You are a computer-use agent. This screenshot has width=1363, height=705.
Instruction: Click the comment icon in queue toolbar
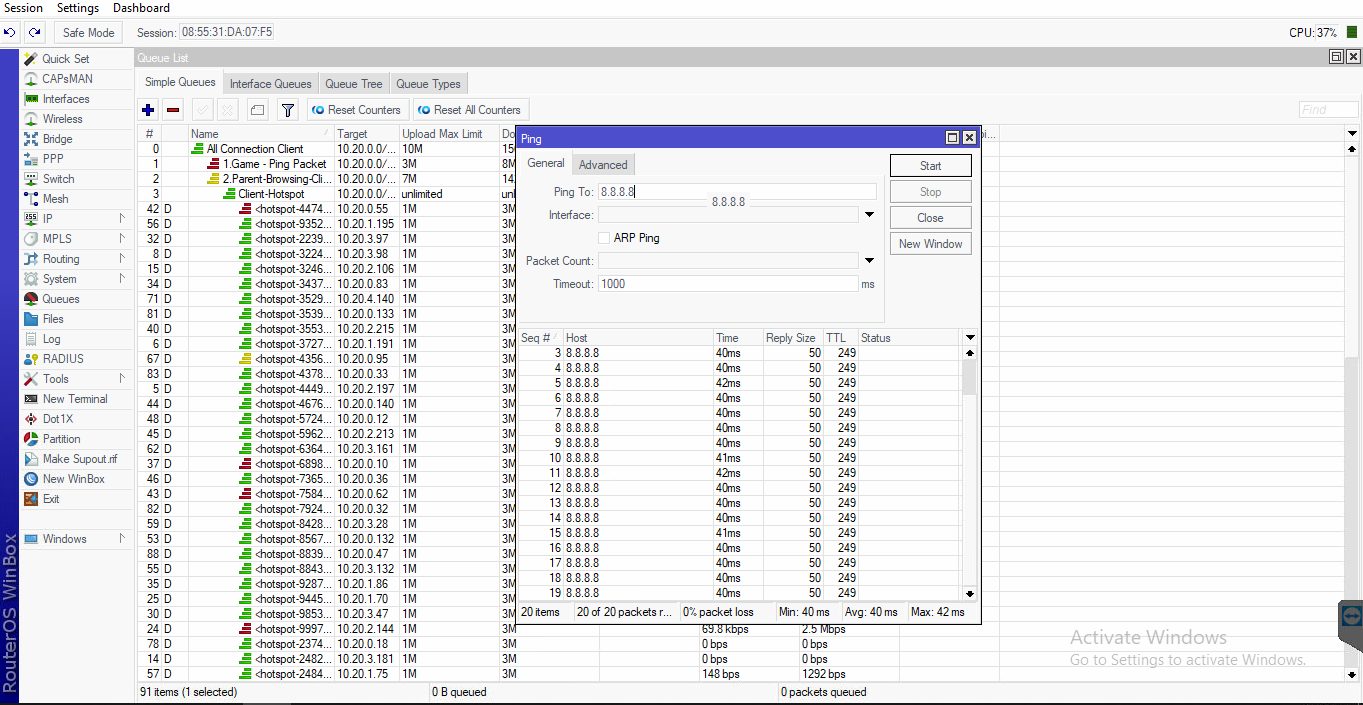257,110
